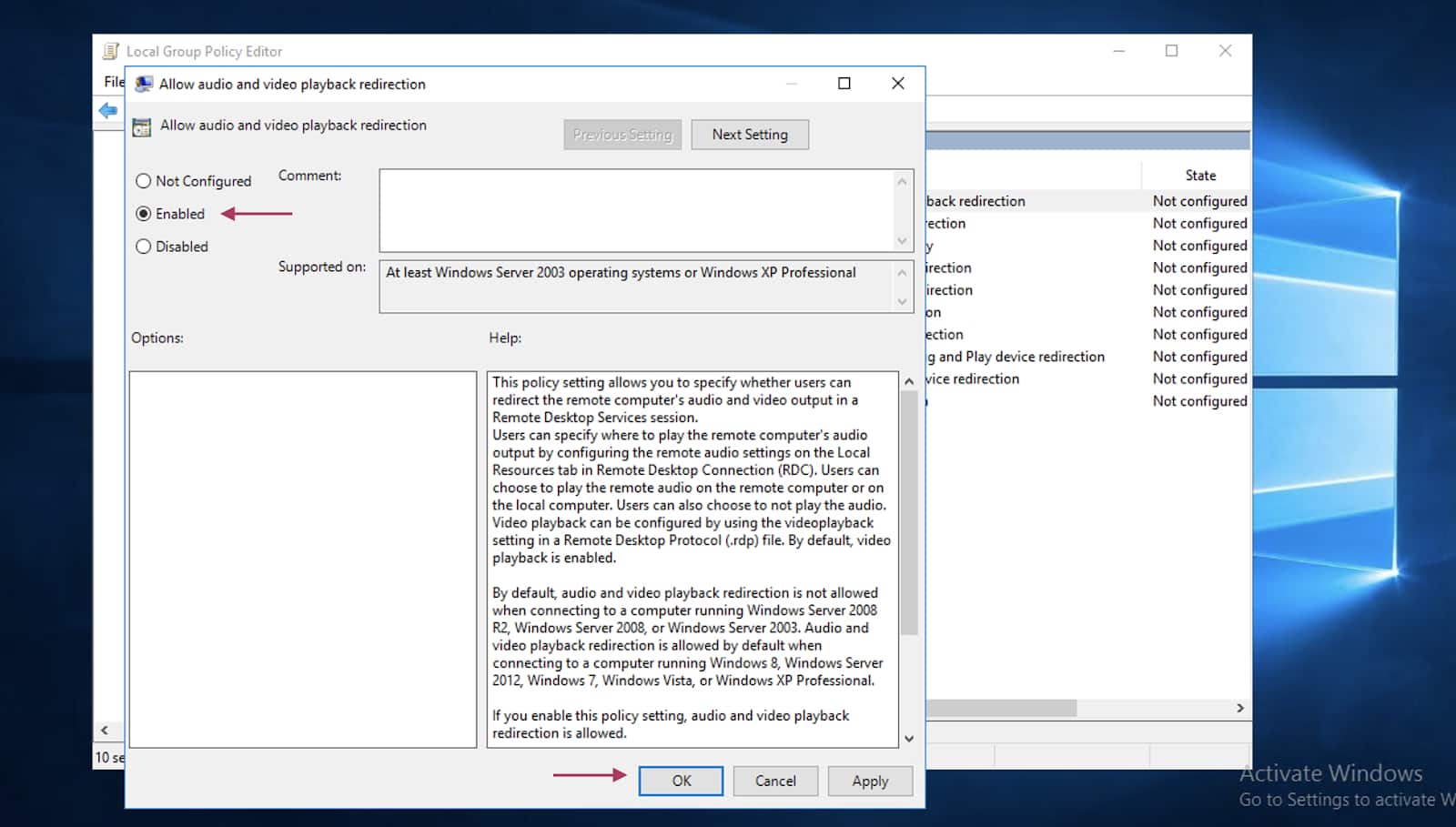Viewport: 1456px width, 827px height.
Task: Click the Cancel button
Action: tap(775, 781)
